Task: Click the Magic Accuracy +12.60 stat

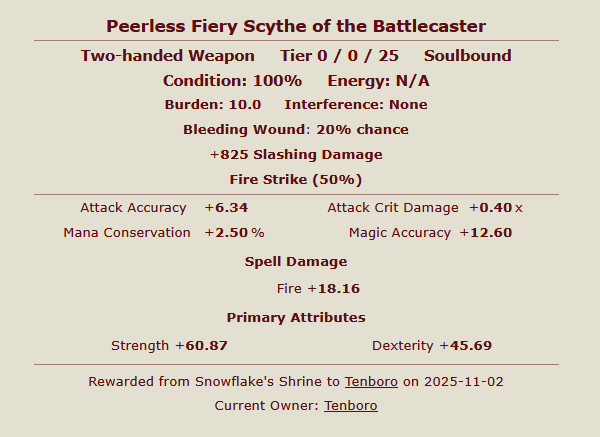Action: tap(430, 233)
